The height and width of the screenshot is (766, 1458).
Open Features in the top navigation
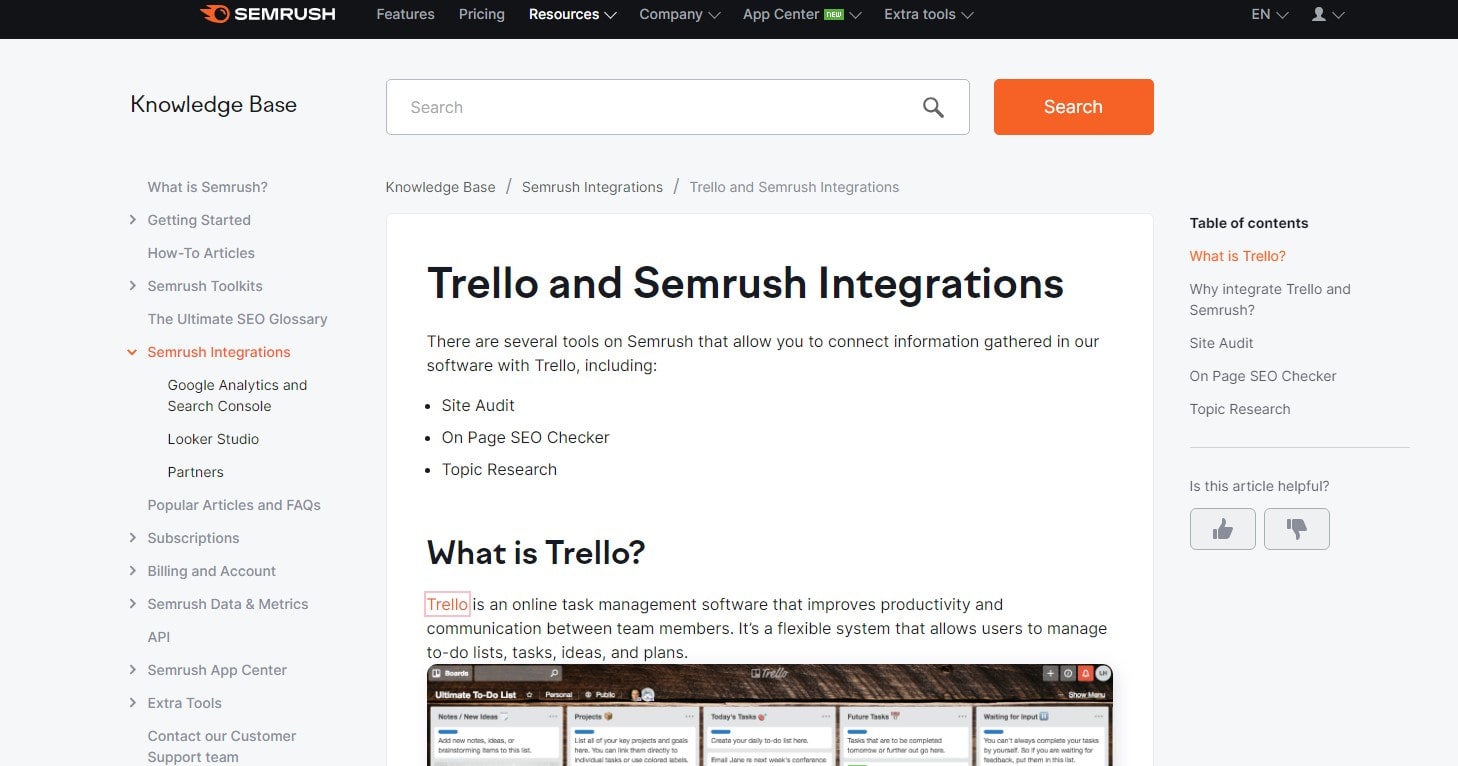point(405,14)
